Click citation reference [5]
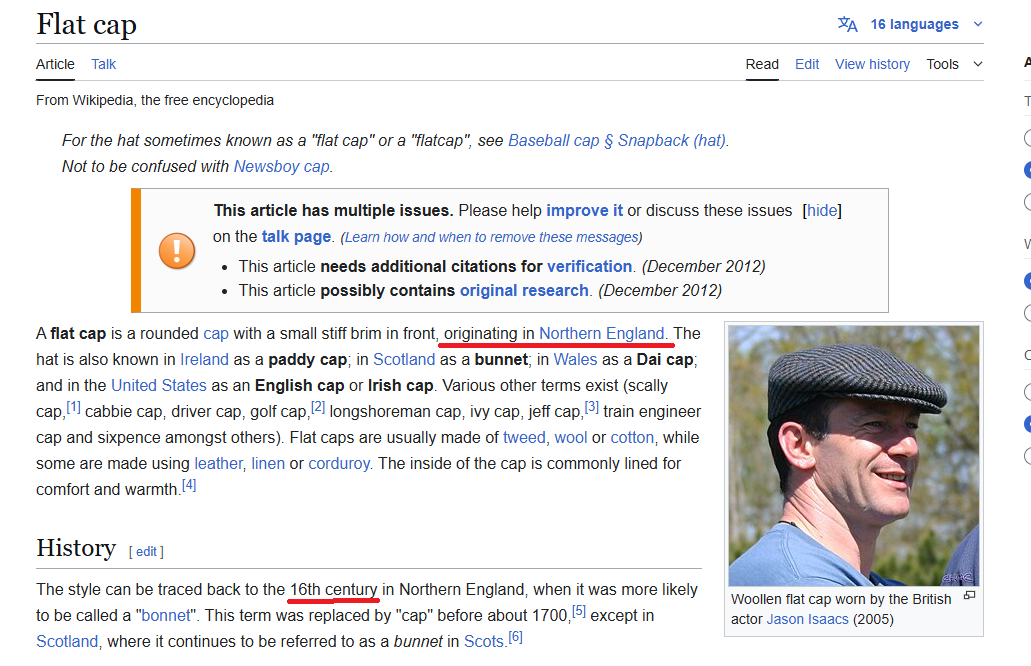The image size is (1031, 666). pyautogui.click(x=579, y=611)
